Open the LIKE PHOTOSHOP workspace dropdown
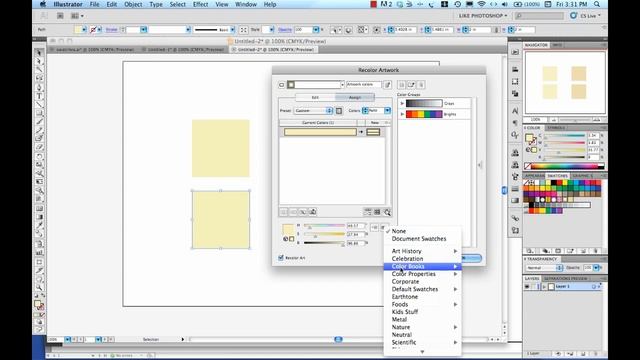 [482, 16]
